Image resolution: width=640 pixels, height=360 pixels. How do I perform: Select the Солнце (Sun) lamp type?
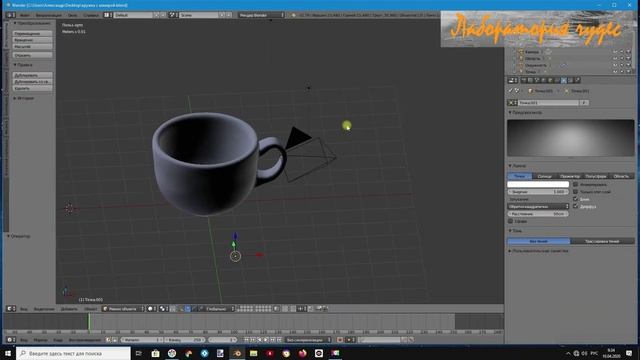[x=545, y=176]
